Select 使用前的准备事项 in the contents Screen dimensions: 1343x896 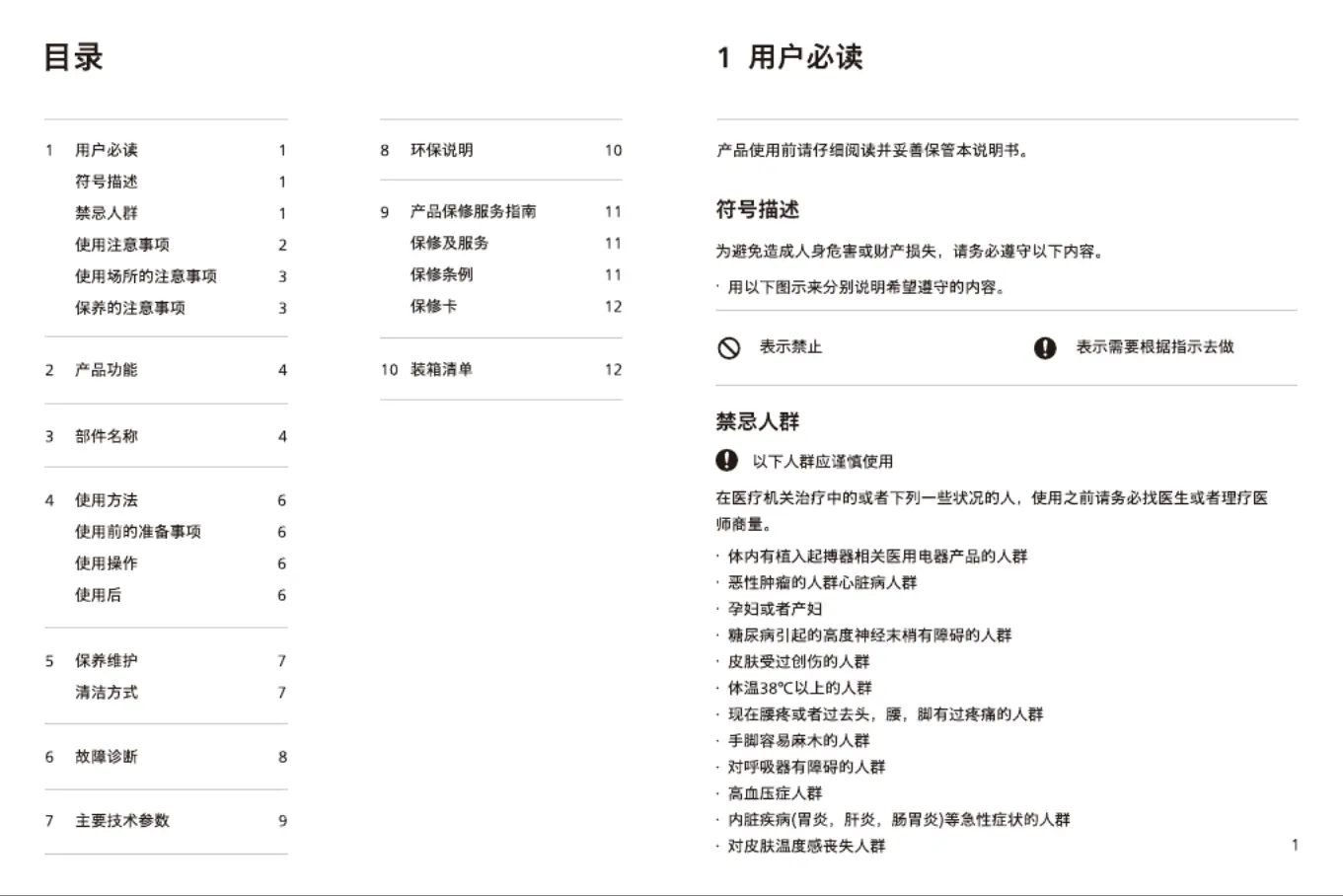click(x=138, y=532)
